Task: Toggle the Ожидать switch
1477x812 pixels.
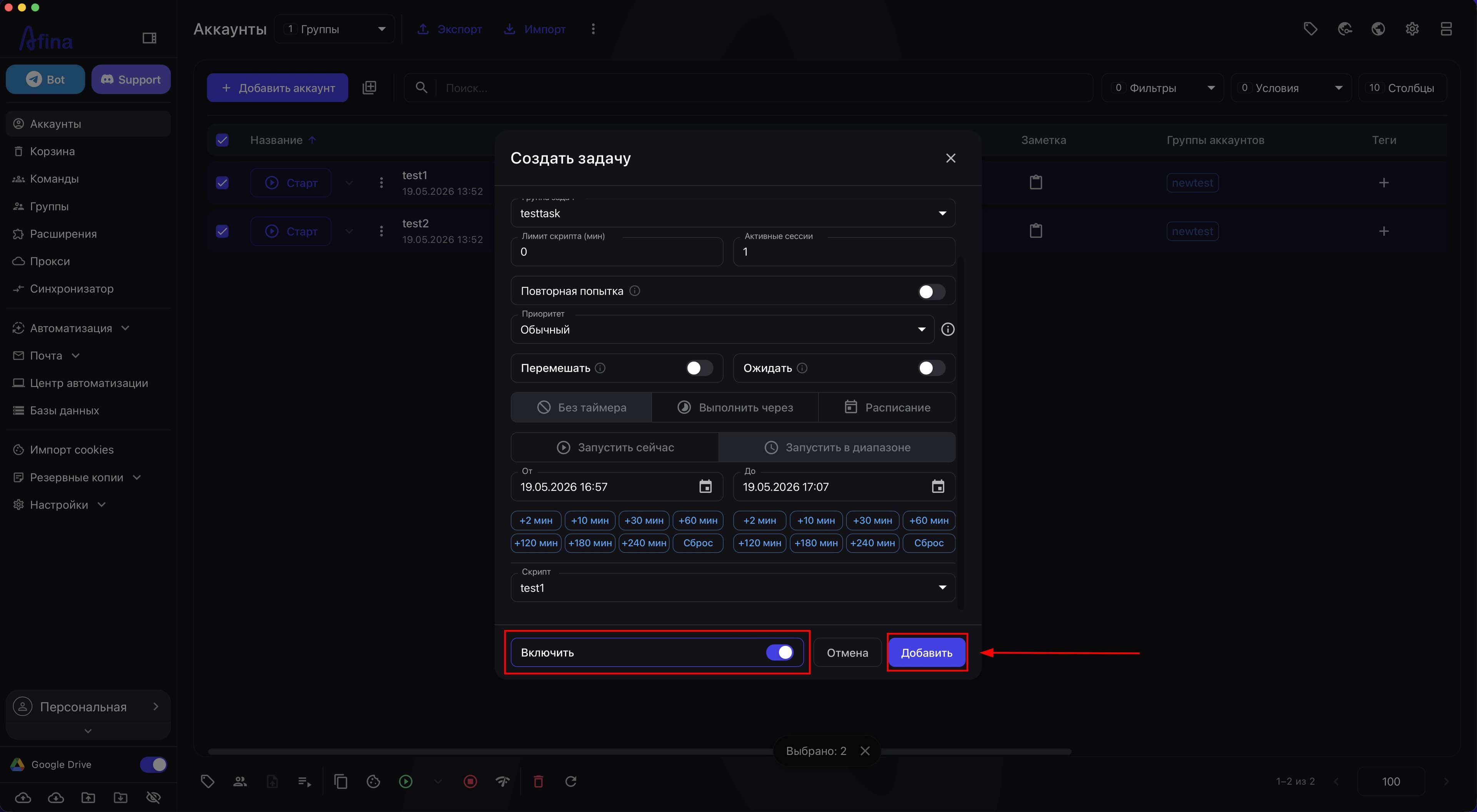Action: 931,368
